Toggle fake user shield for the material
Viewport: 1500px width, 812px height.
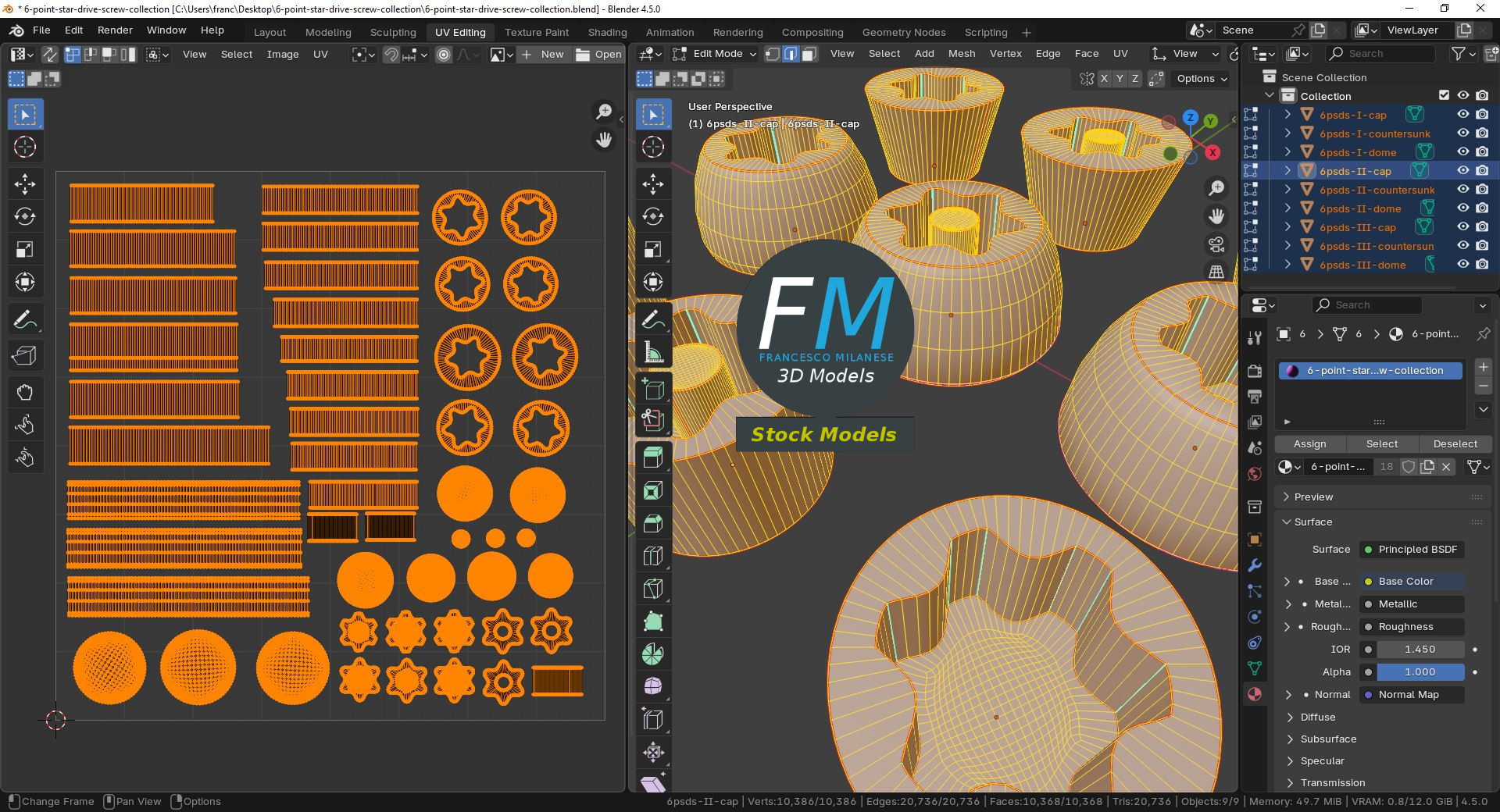point(1409,467)
